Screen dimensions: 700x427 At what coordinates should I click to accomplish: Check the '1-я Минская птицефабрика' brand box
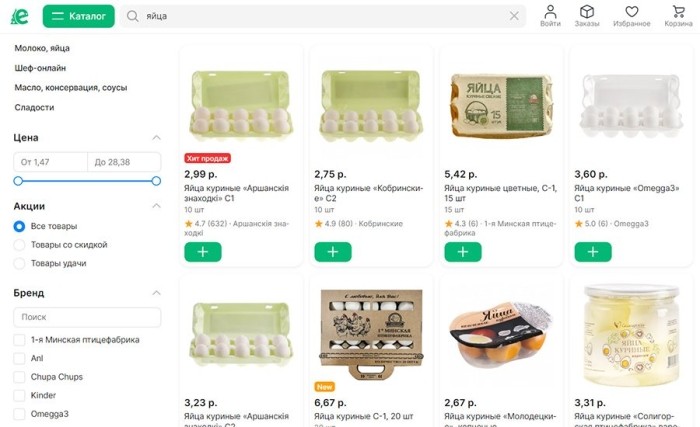point(19,340)
